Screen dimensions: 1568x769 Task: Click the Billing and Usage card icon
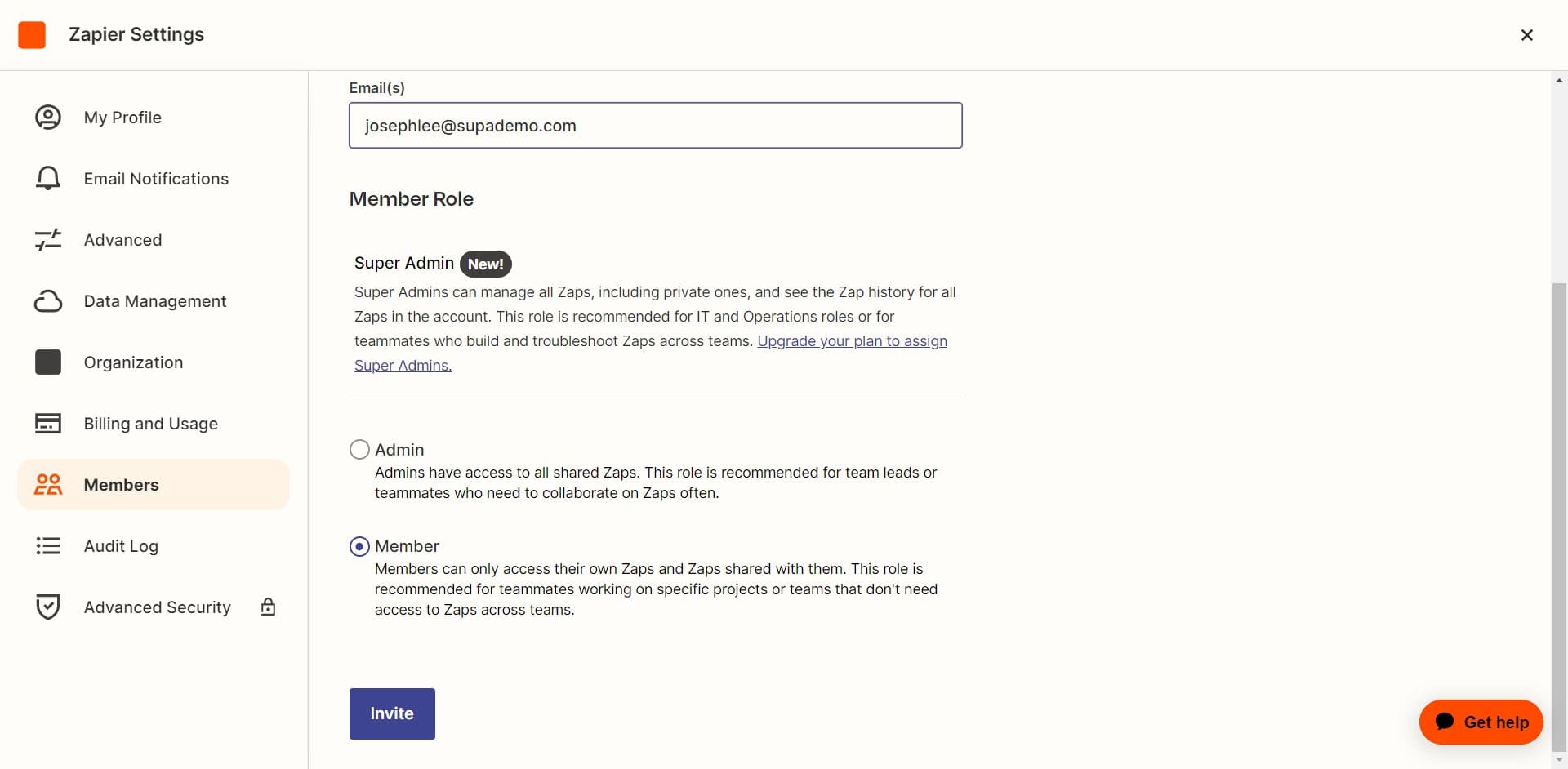click(x=48, y=424)
